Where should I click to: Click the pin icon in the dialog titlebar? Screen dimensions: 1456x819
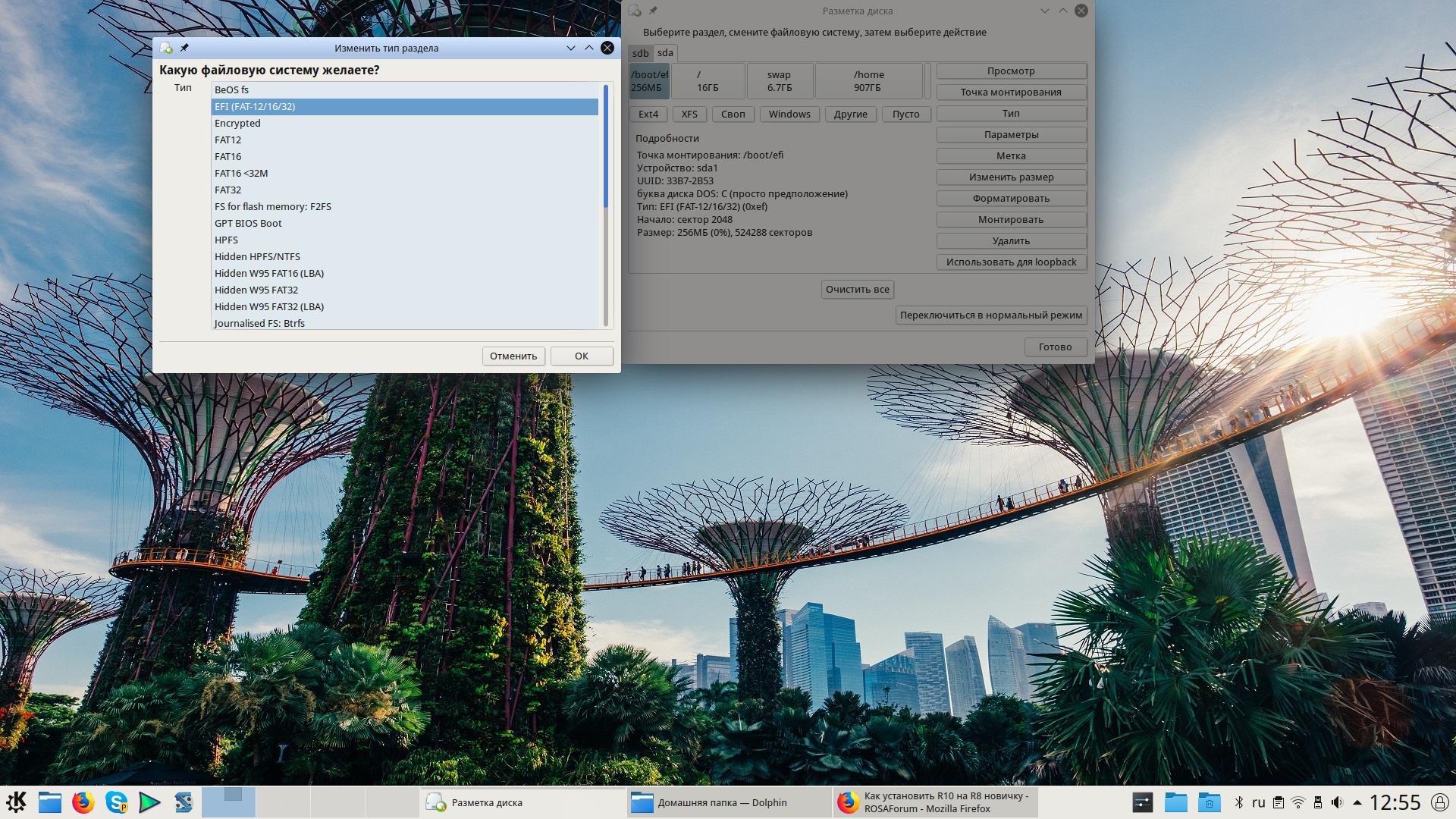(184, 48)
